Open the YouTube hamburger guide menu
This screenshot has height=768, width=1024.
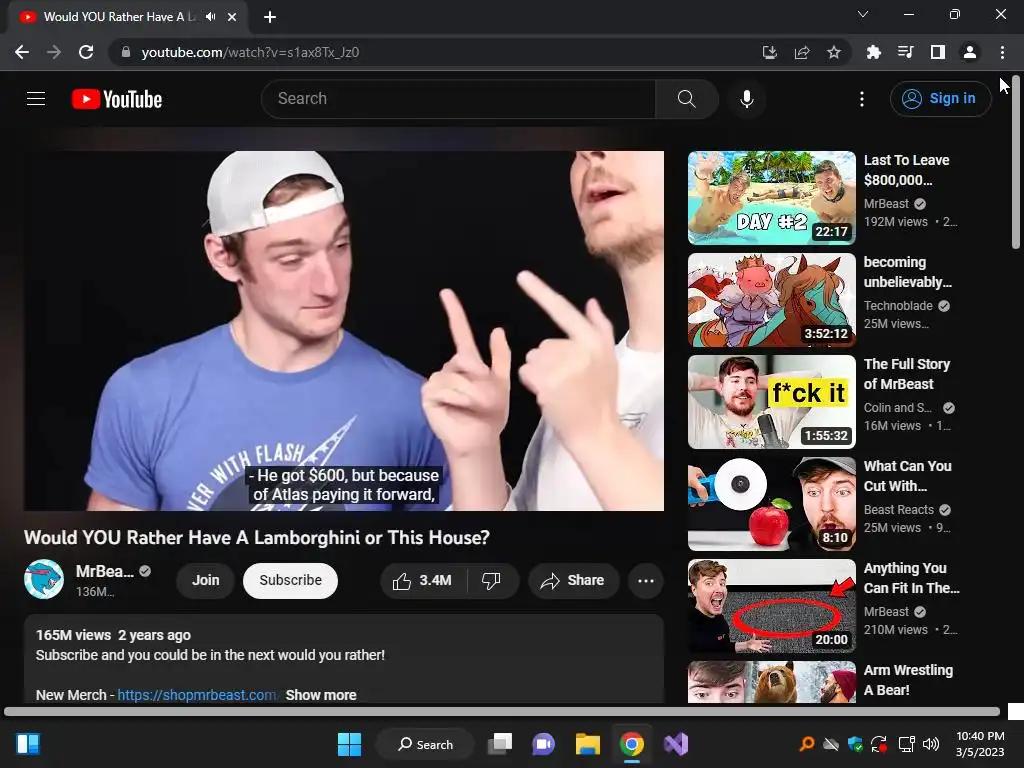pyautogui.click(x=36, y=99)
